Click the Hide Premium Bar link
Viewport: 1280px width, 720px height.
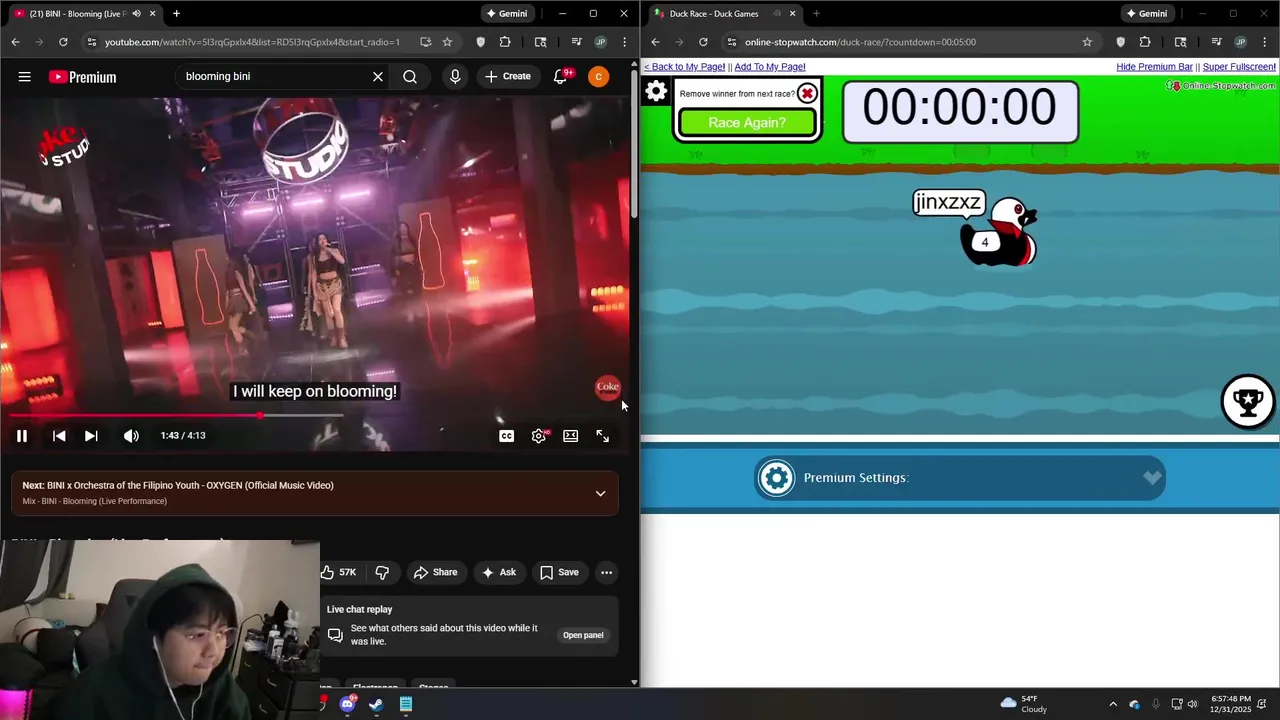(x=1154, y=67)
